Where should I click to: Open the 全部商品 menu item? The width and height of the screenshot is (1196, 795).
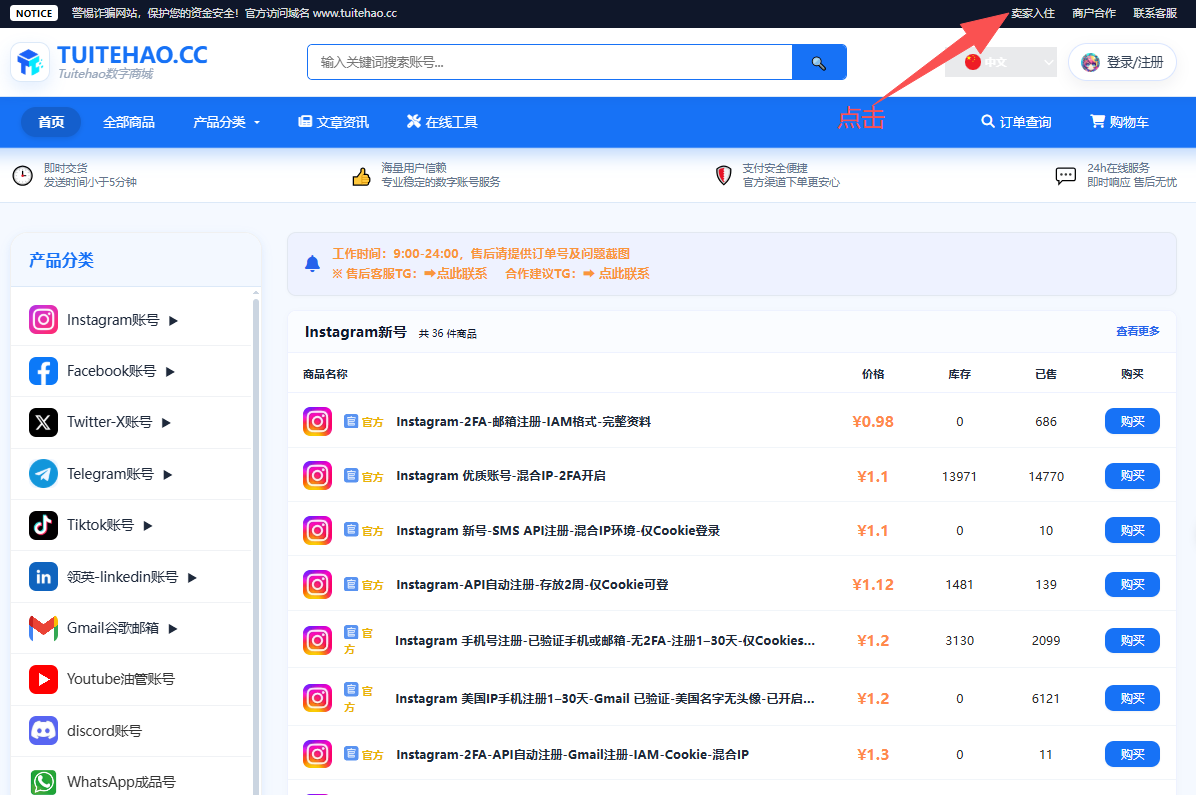129,122
